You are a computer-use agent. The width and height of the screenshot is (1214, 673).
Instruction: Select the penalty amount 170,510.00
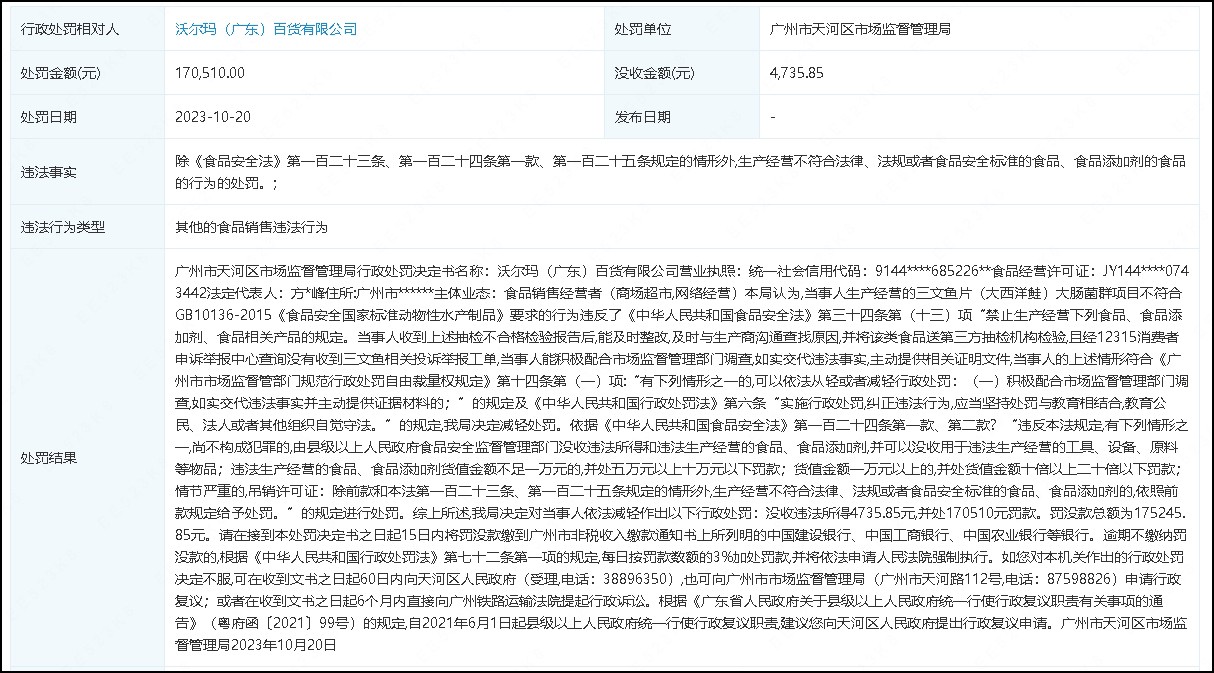(210, 73)
